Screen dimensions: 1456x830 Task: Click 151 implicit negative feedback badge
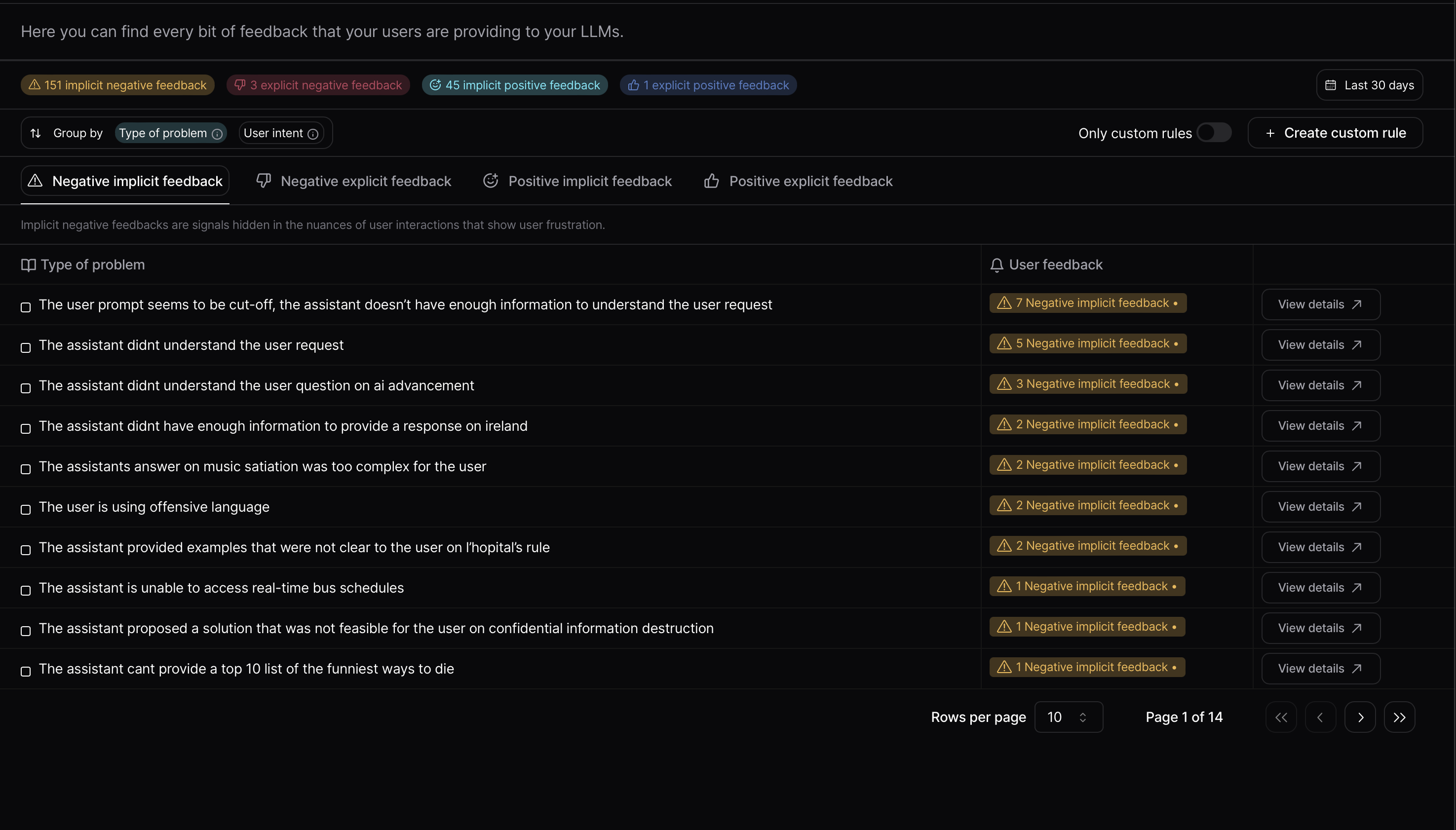[x=117, y=85]
